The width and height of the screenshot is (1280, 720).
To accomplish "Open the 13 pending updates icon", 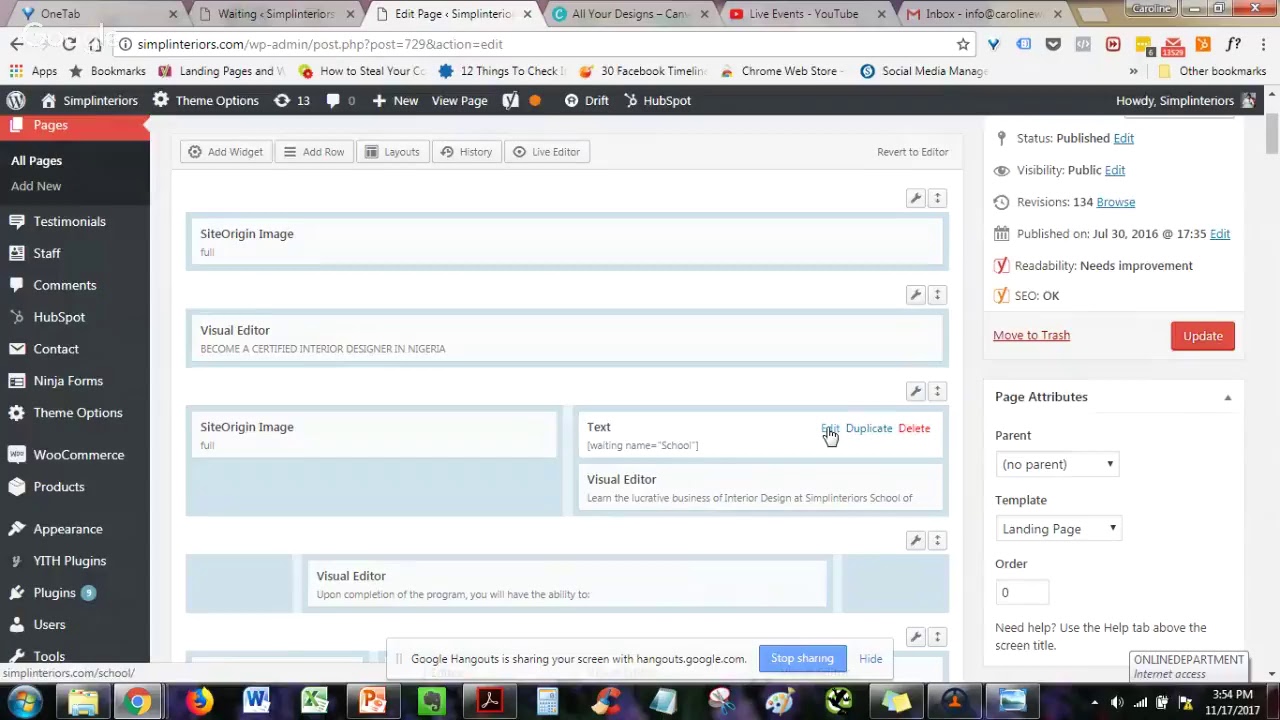I will 291,100.
